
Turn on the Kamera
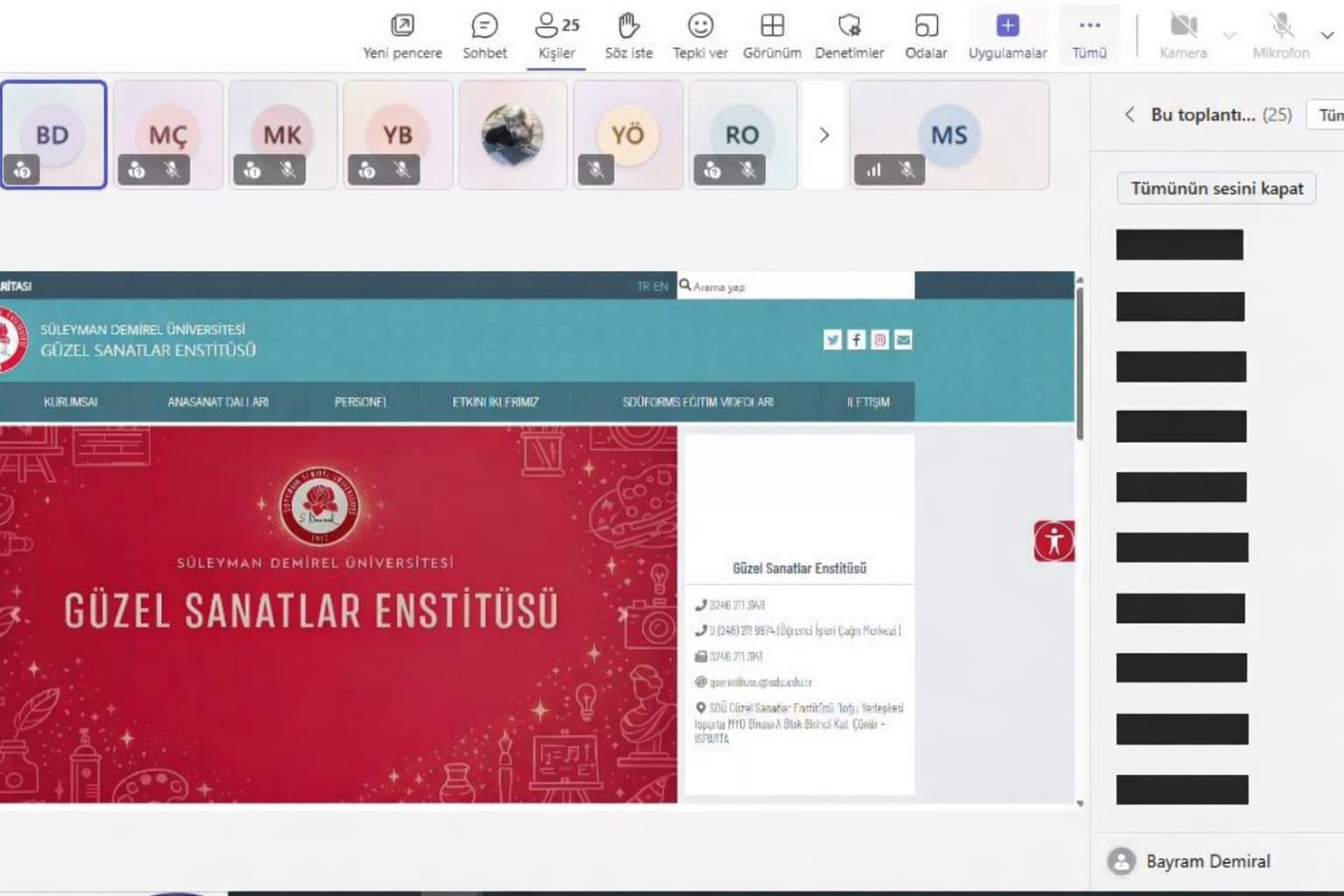click(1183, 37)
